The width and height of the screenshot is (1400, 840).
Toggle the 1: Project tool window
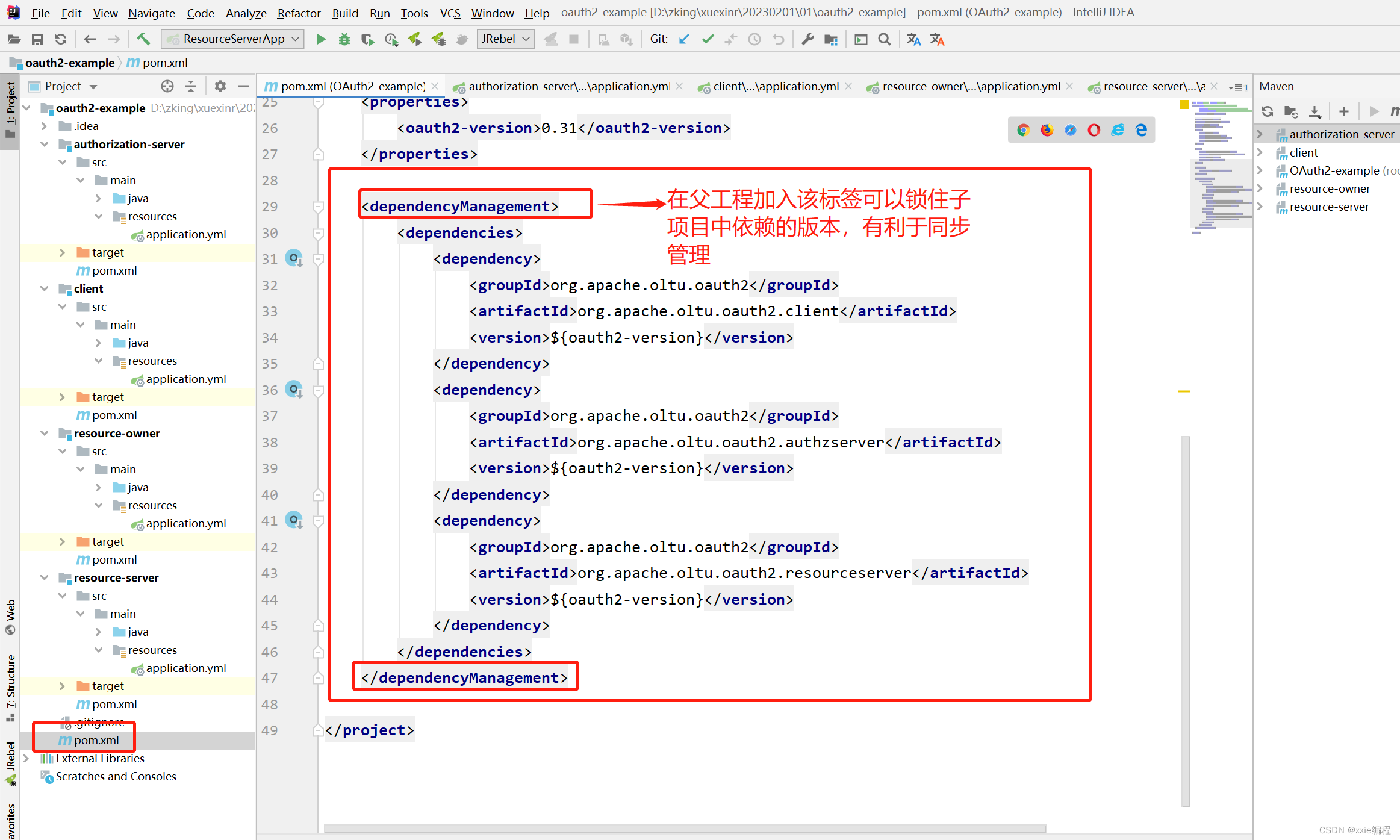pos(10,110)
